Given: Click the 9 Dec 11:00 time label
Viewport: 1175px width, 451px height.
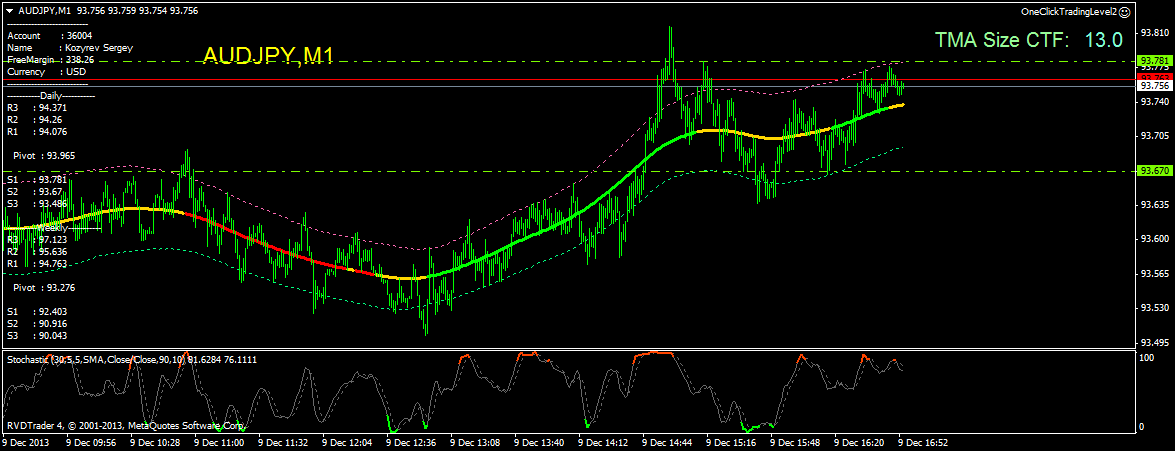Looking at the screenshot, I should pos(220,444).
